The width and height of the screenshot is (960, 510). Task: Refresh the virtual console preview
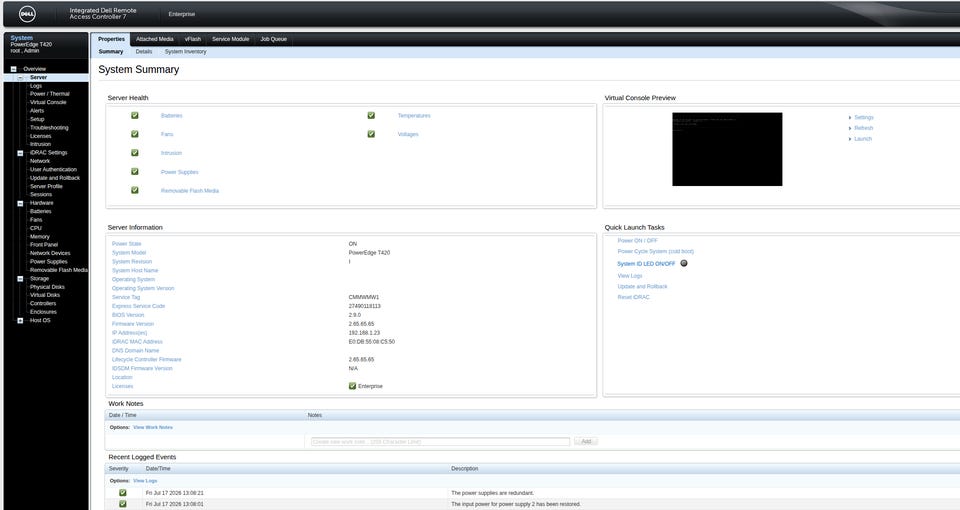[863, 128]
